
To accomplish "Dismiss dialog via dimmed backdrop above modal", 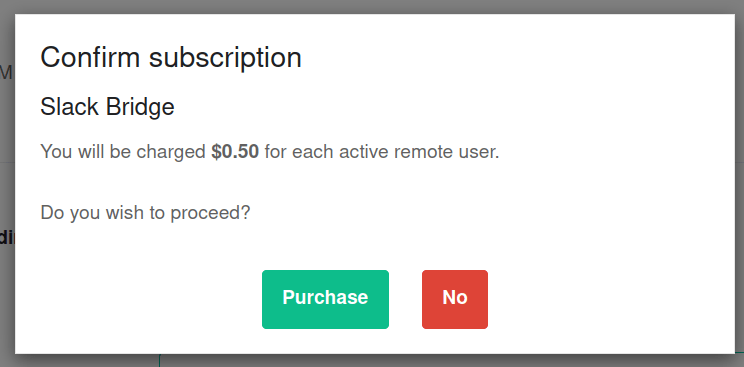I will coord(372,6).
